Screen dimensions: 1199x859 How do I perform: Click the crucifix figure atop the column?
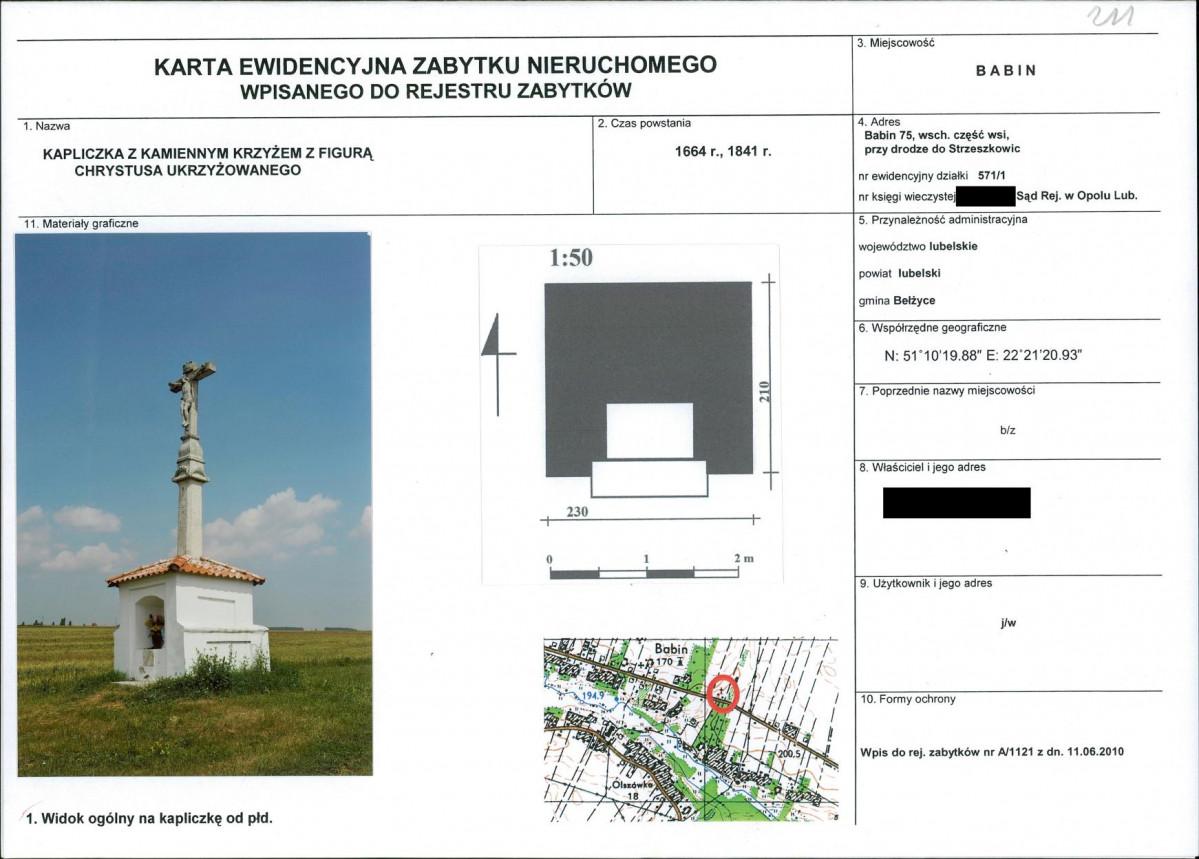[x=190, y=398]
